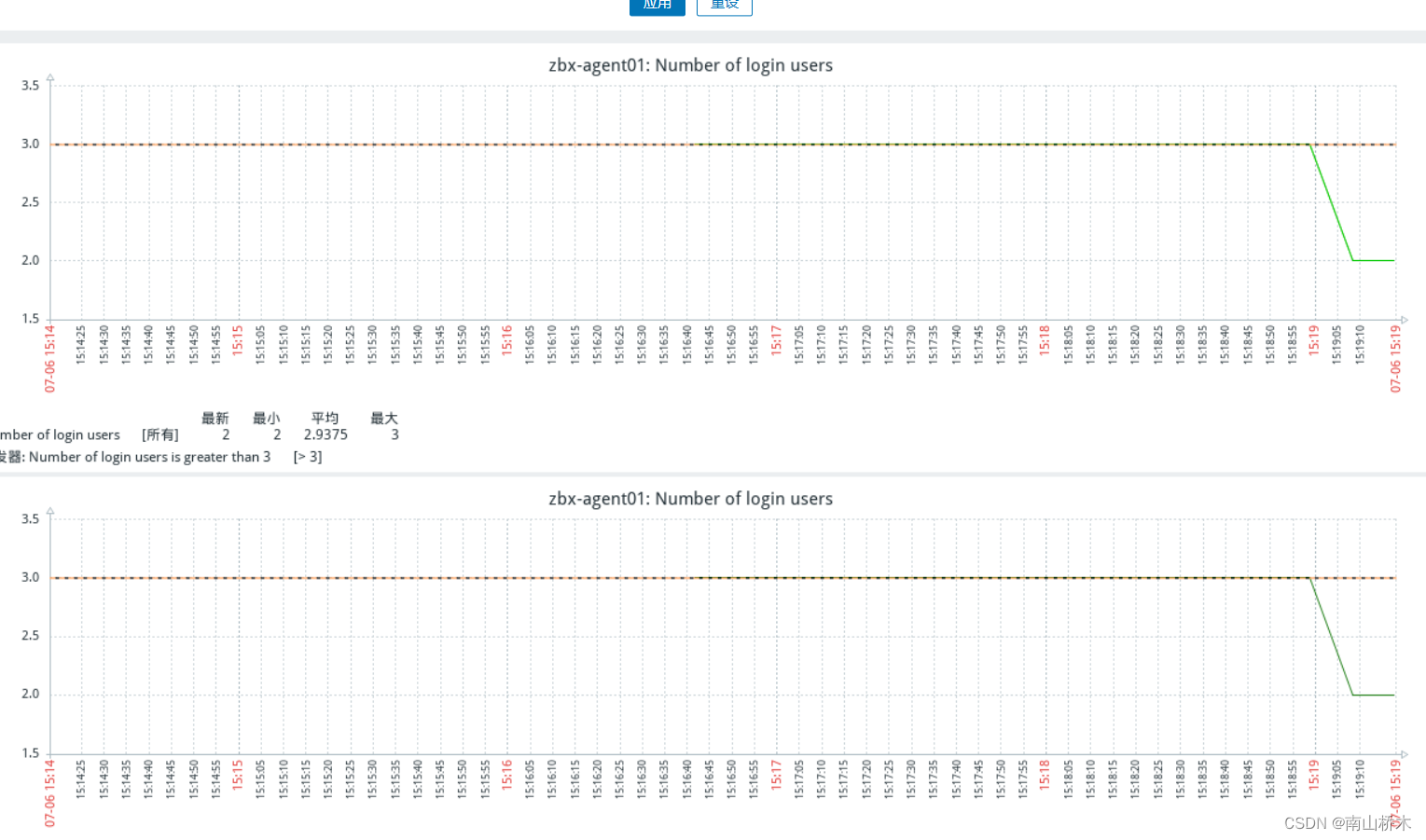Click the red 15:16 time marker on the upper graph

tap(507, 340)
